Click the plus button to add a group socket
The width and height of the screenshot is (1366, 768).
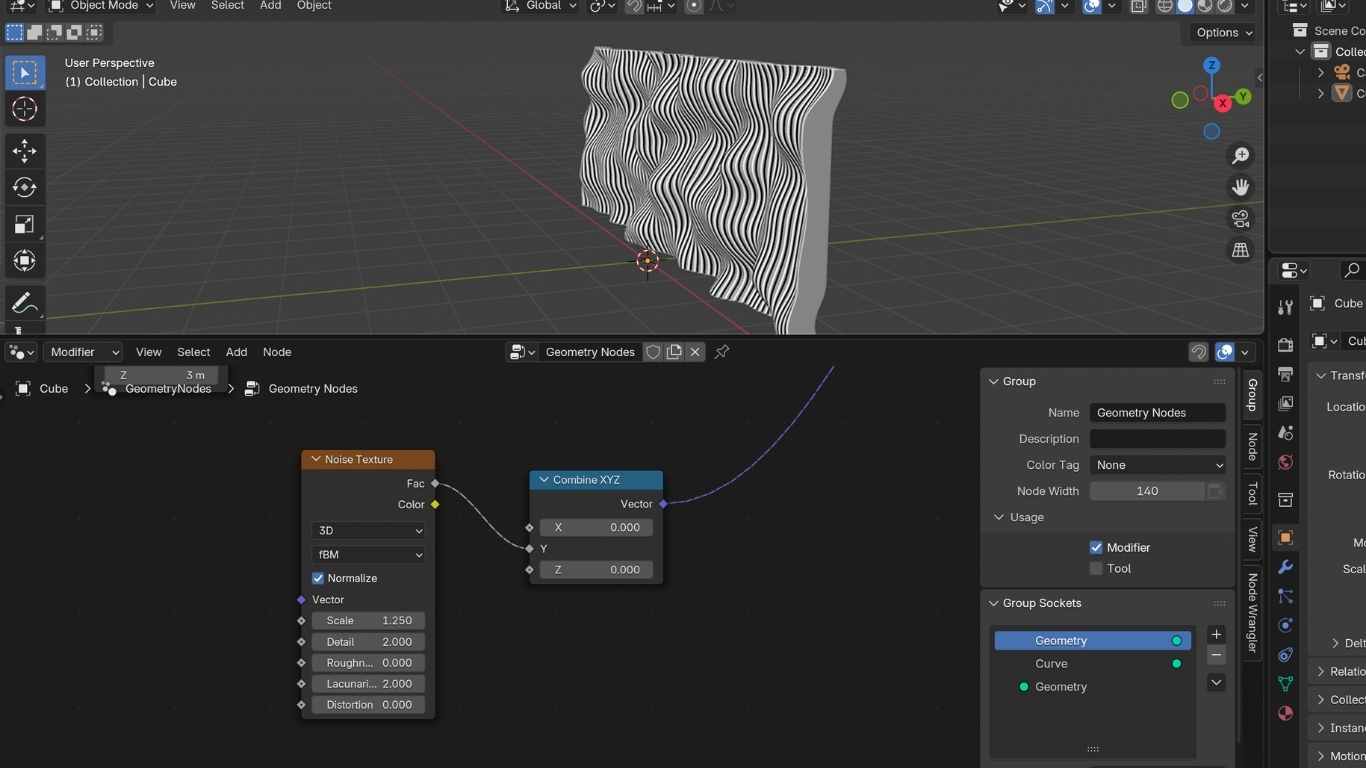(x=1216, y=634)
